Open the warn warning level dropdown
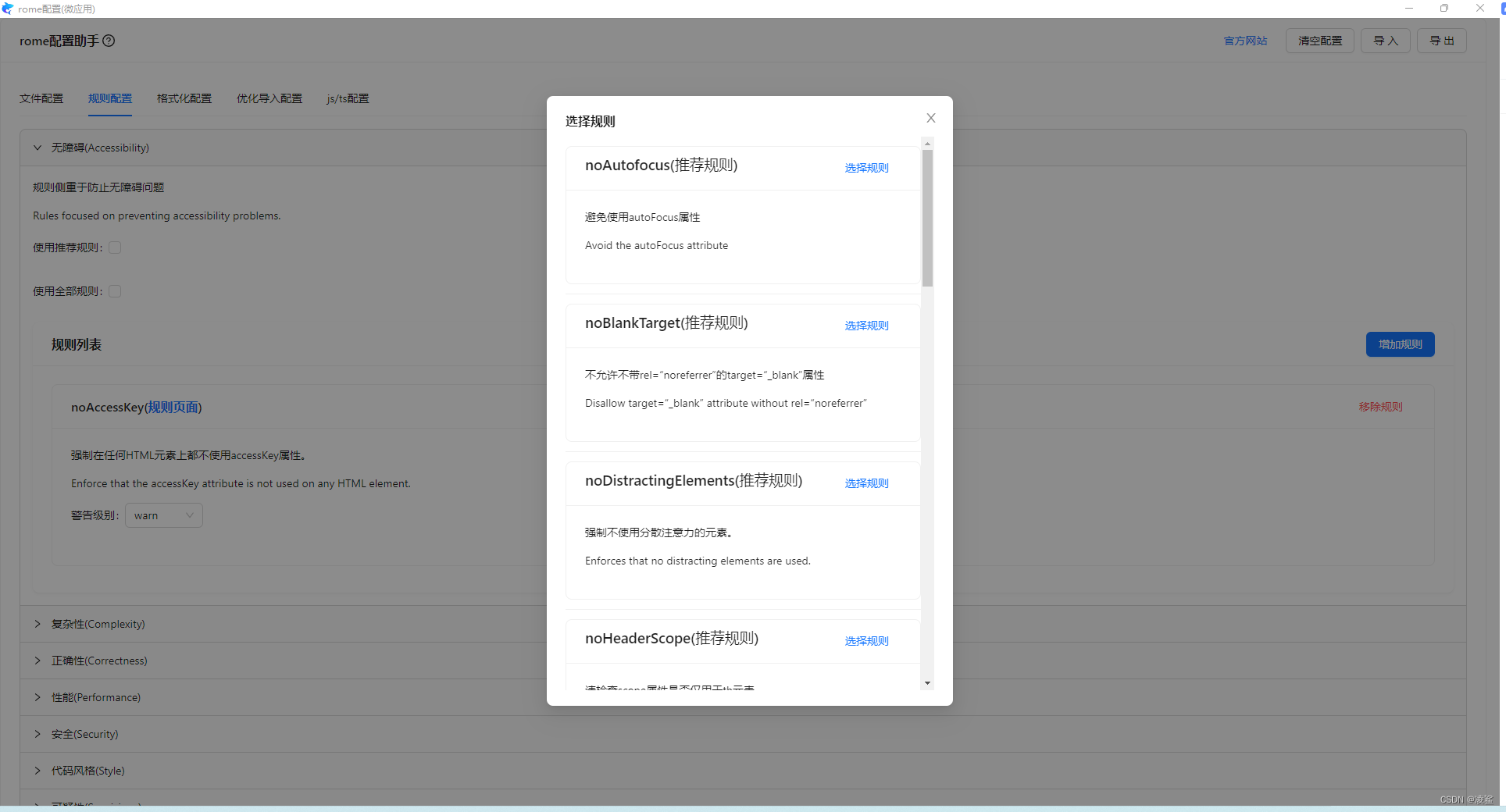 pos(163,515)
